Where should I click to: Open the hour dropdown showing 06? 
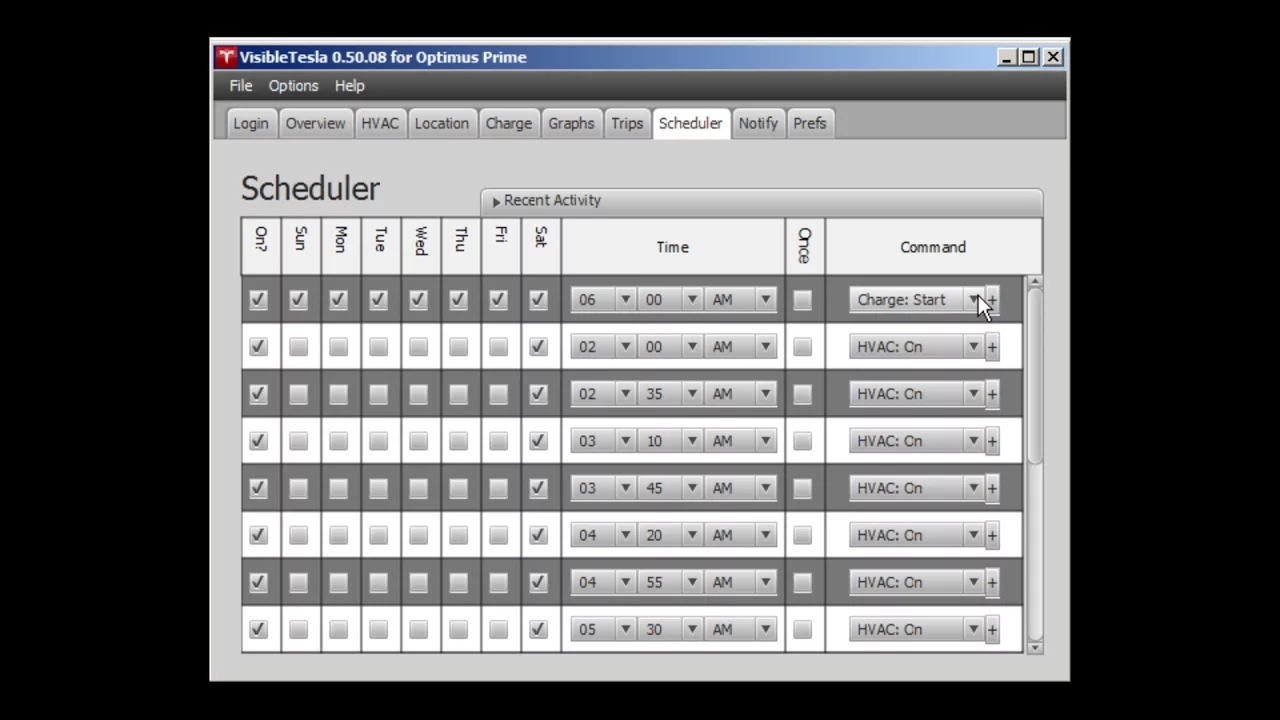603,300
